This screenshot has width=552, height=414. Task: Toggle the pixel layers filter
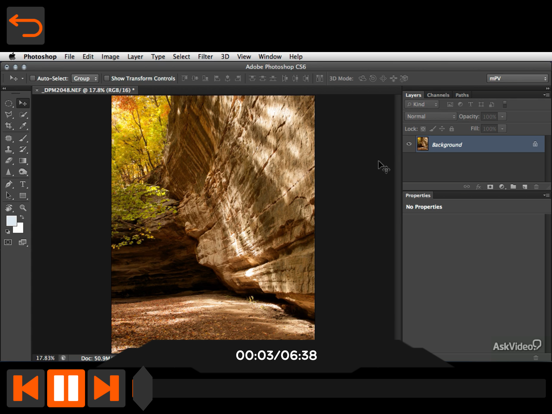coord(450,104)
